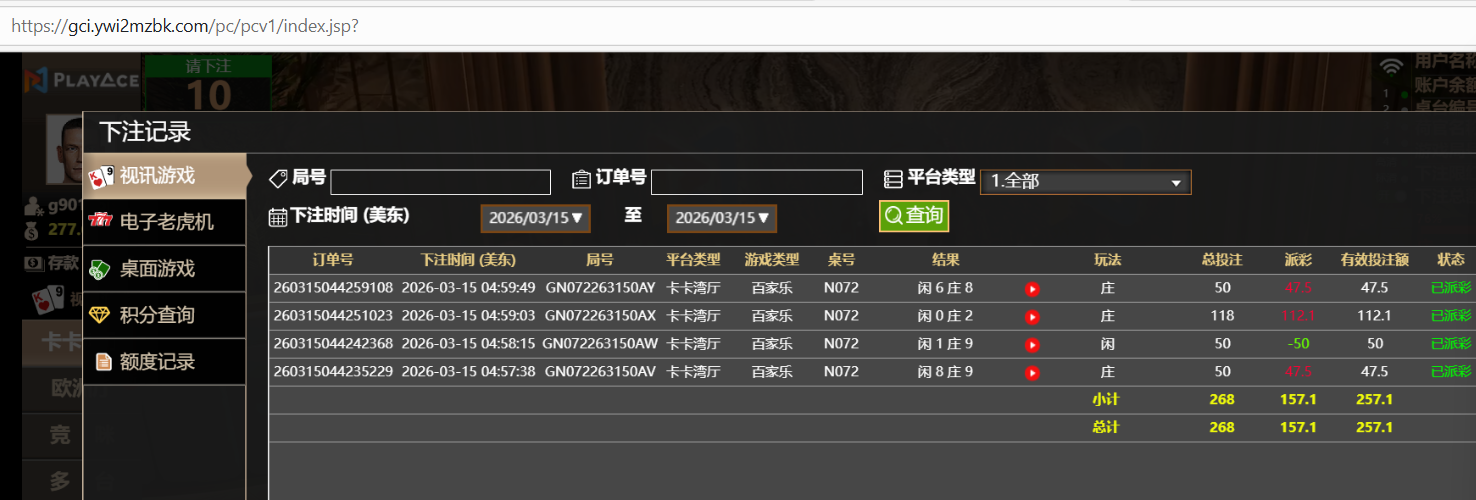The width and height of the screenshot is (1476, 500).
Task: Play video replay for round GN072263150AV
Action: 1032,373
